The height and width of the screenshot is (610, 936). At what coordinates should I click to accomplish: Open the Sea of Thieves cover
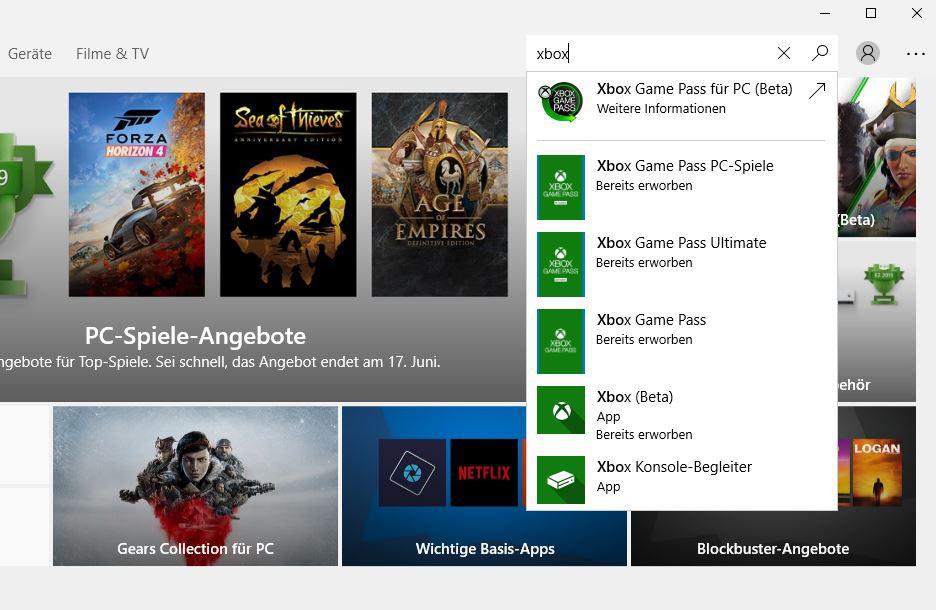[288, 195]
